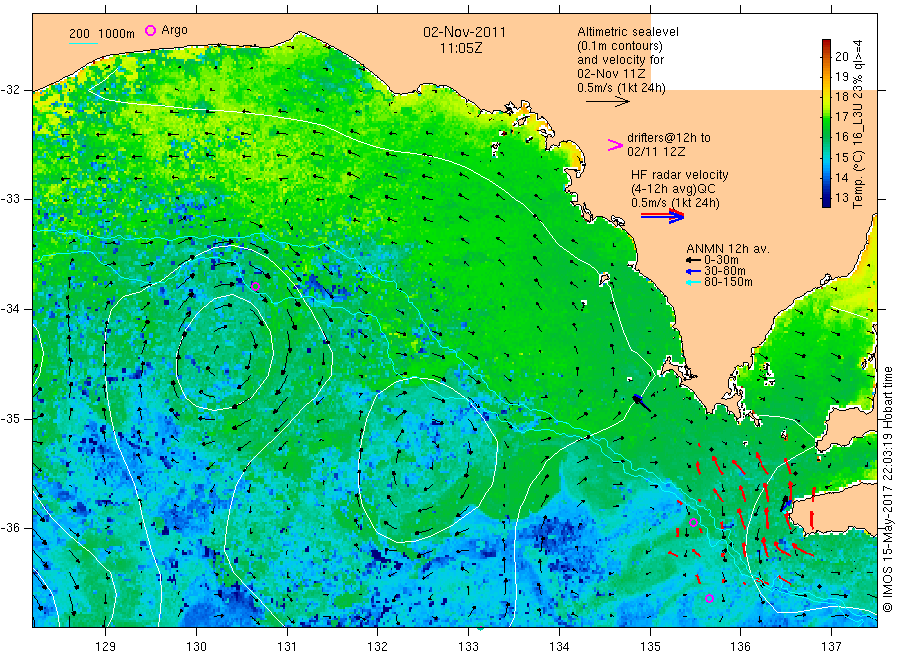Click the '0-30m' depth label
Screen dimensions: 900x660
[x=721, y=260]
